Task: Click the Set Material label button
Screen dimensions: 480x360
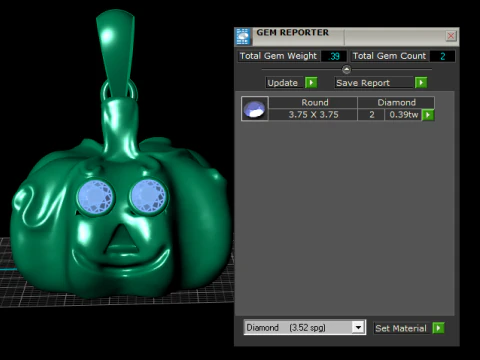Action: pos(402,328)
